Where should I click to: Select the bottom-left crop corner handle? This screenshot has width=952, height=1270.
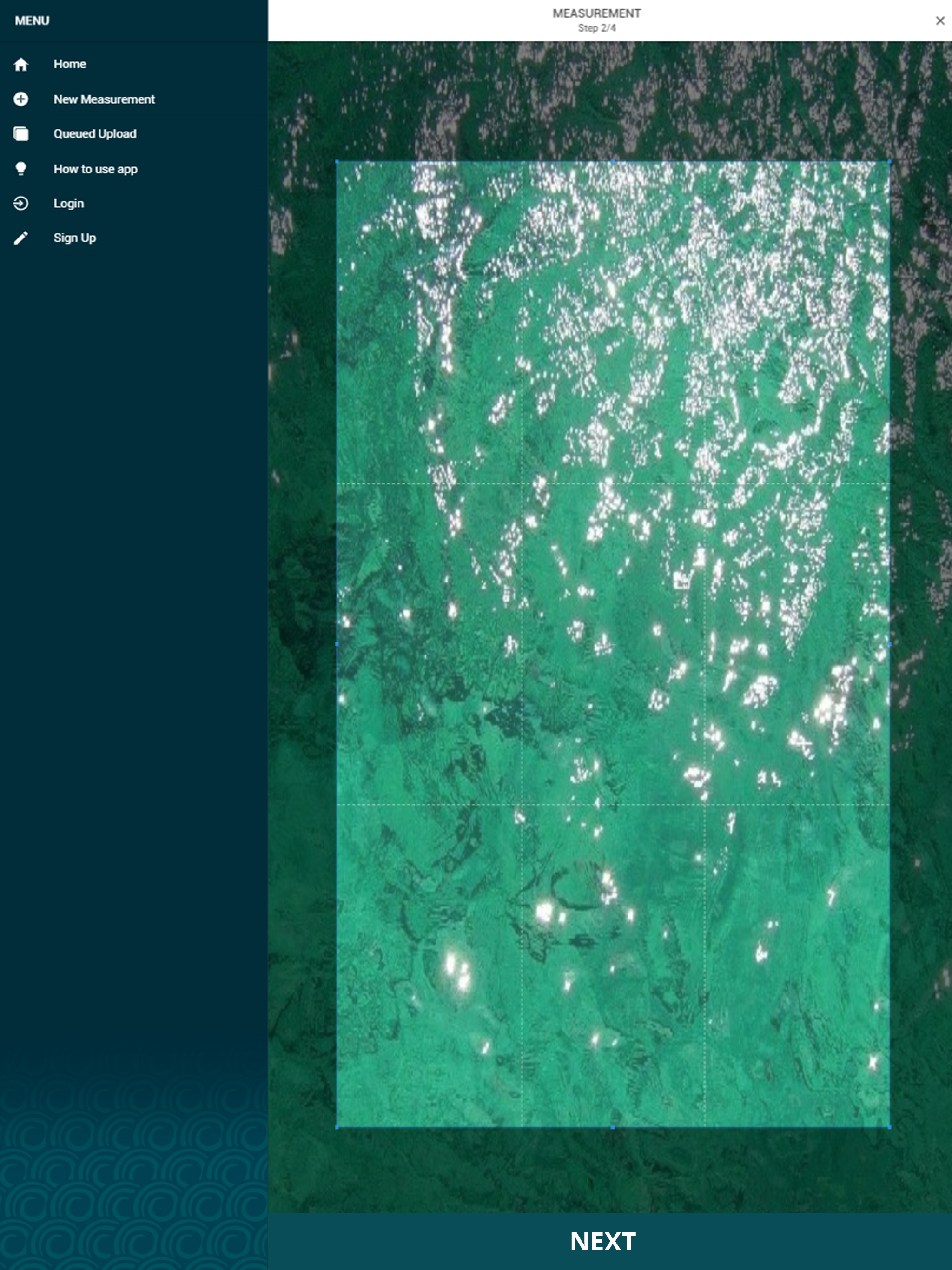(x=337, y=1127)
